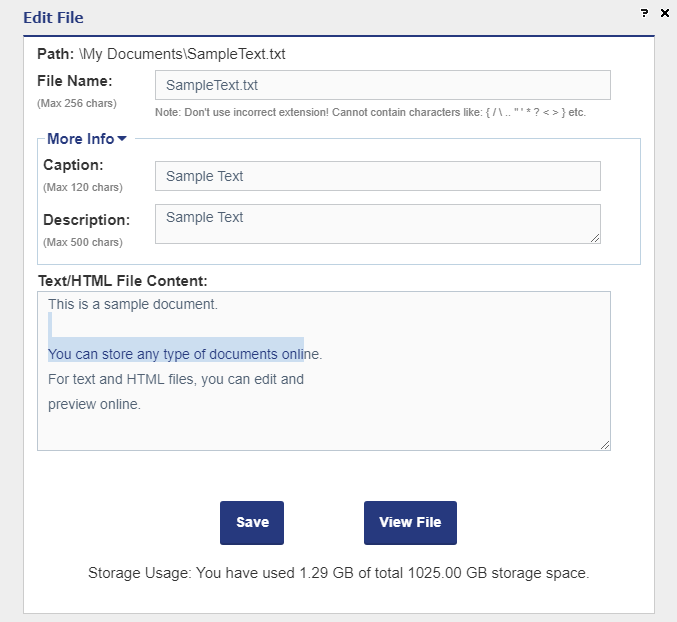
Task: Focus the Caption text field
Action: coord(377,176)
